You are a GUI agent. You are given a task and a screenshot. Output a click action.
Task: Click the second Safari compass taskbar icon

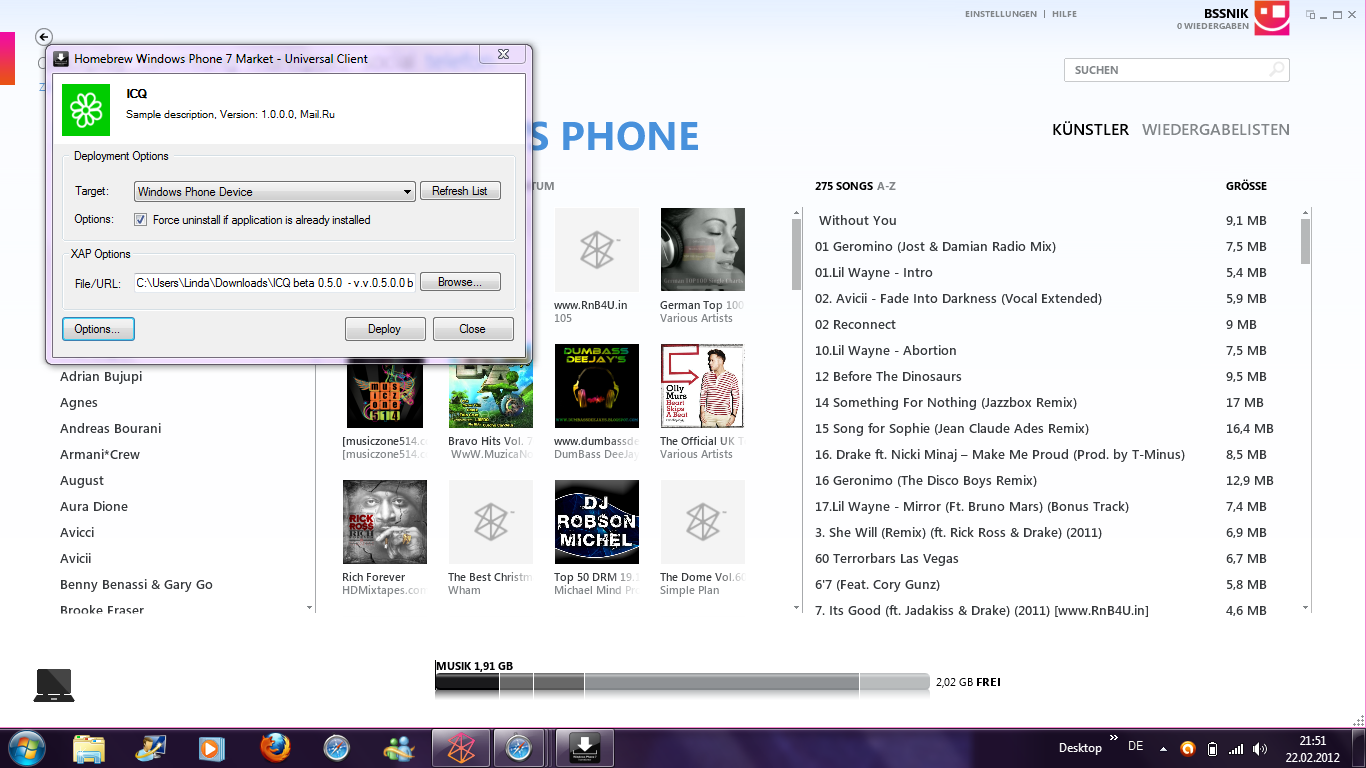[x=519, y=748]
